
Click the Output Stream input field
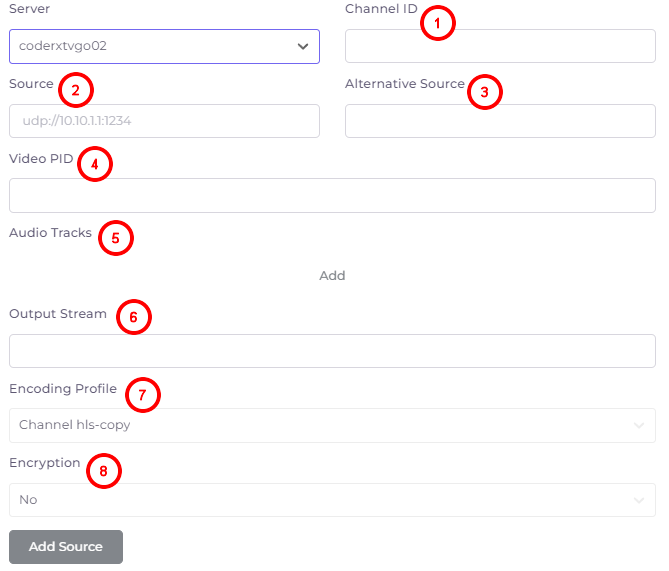coord(332,351)
